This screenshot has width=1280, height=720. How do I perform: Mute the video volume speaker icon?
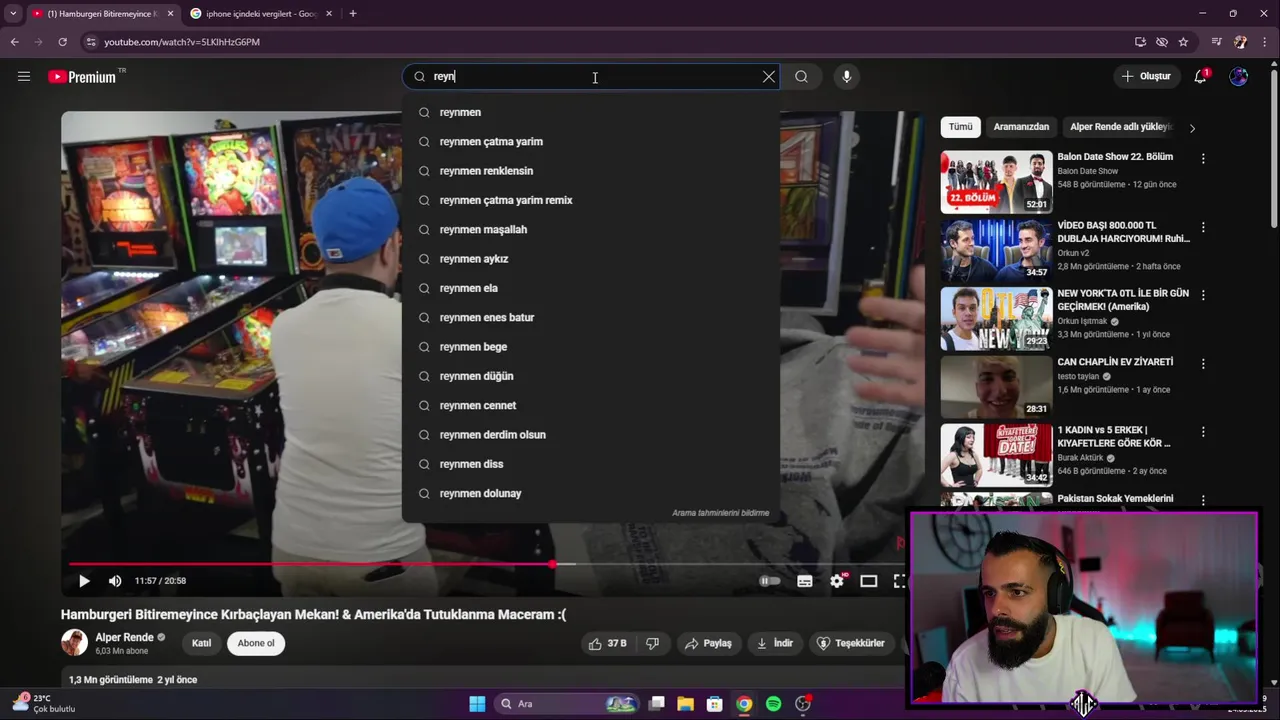pyautogui.click(x=115, y=581)
